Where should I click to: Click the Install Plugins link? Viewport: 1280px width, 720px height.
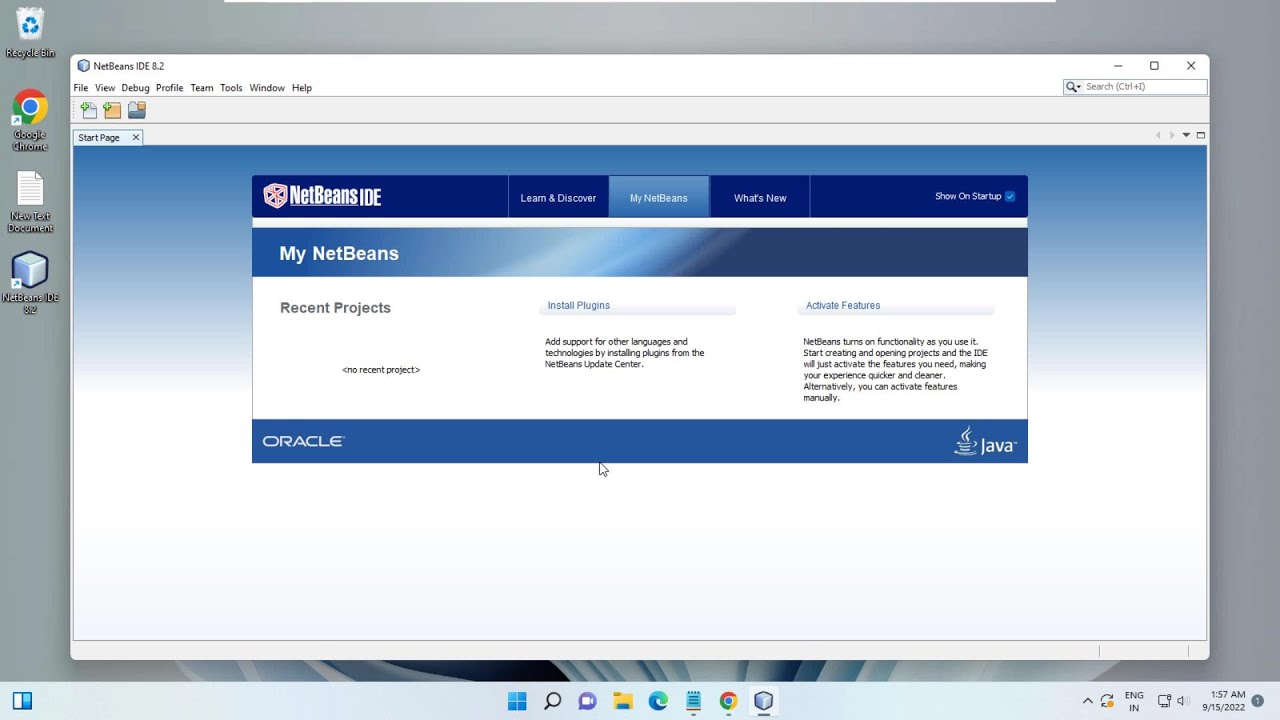pos(579,305)
